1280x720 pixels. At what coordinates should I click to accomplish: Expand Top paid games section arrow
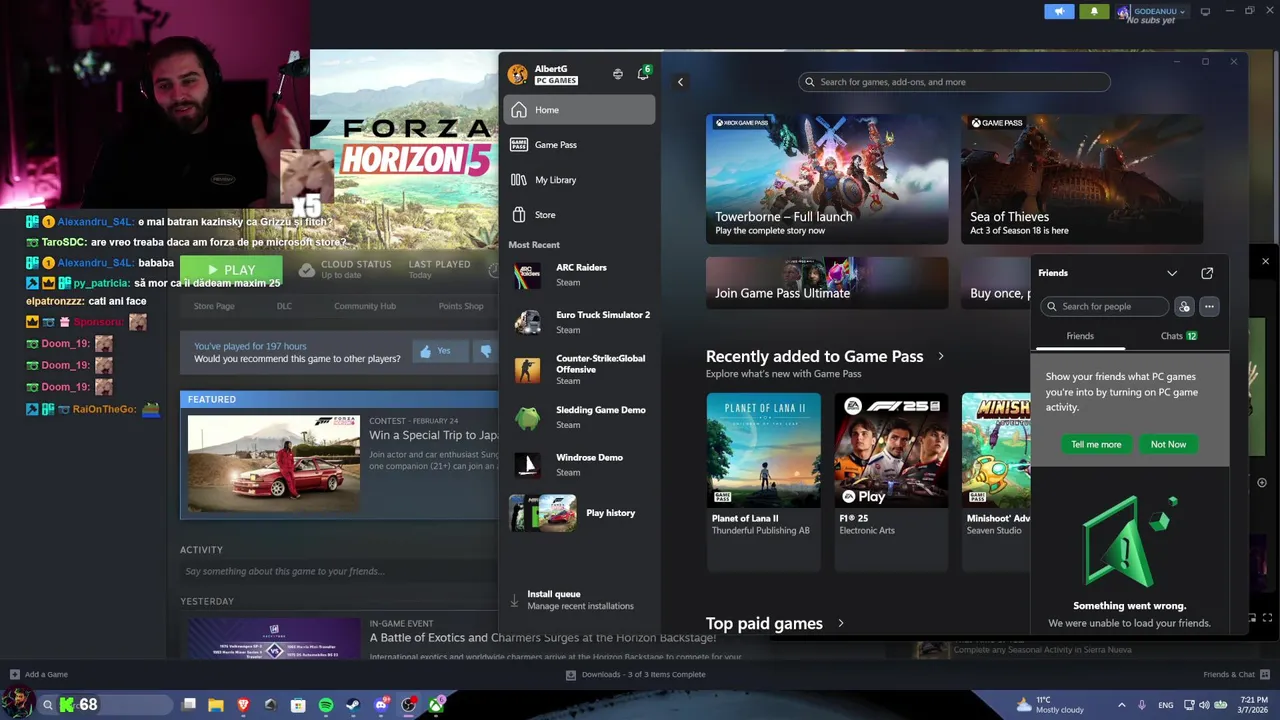point(840,623)
